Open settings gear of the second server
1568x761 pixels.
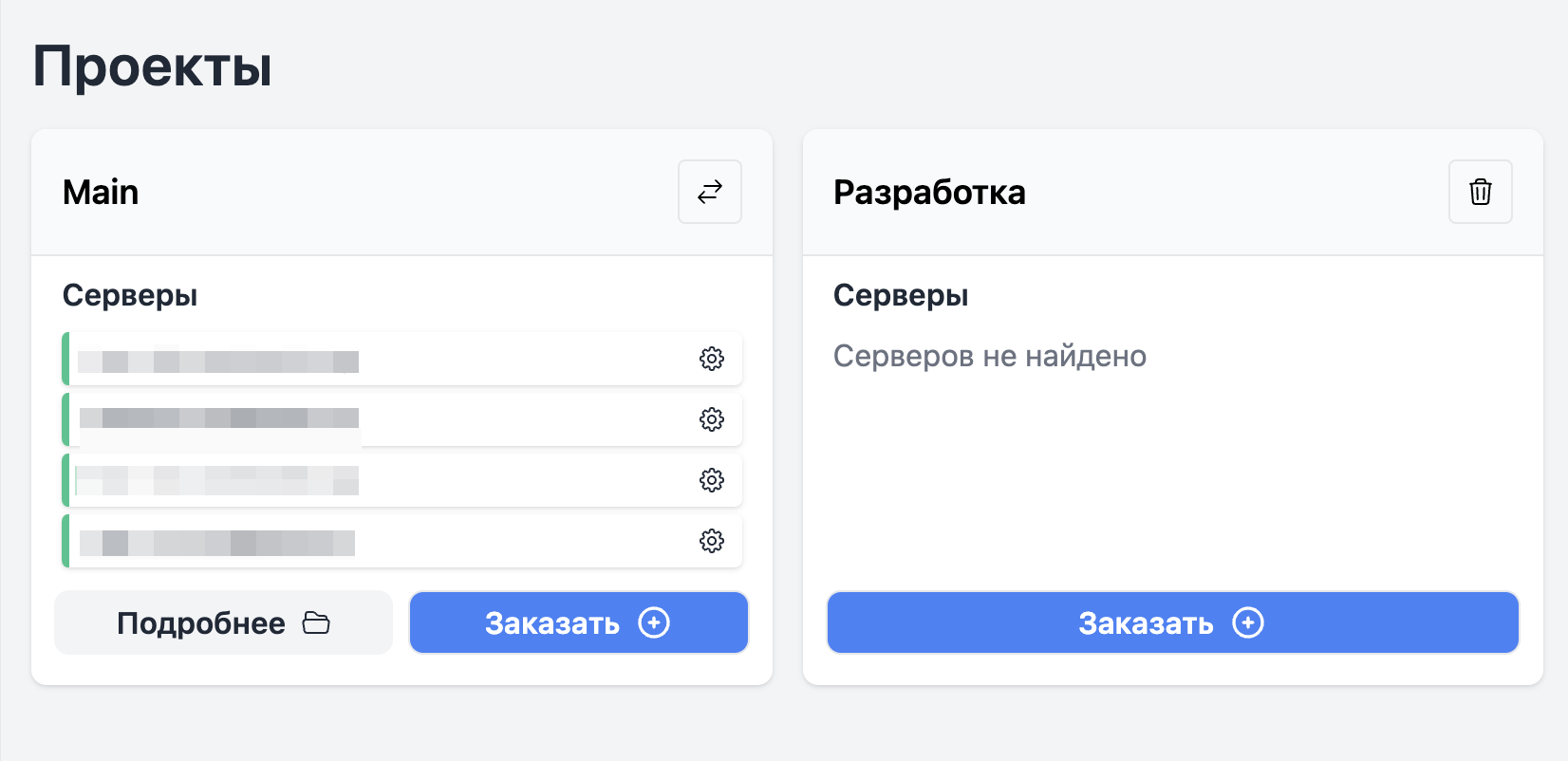point(712,419)
